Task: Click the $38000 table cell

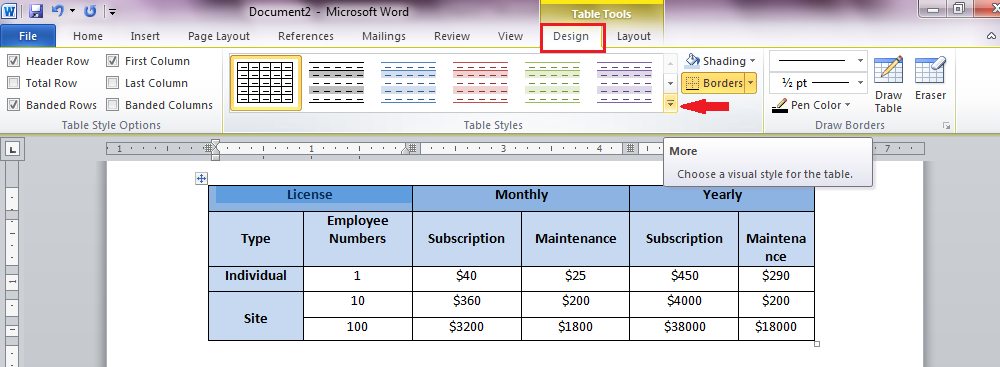Action: click(x=684, y=328)
